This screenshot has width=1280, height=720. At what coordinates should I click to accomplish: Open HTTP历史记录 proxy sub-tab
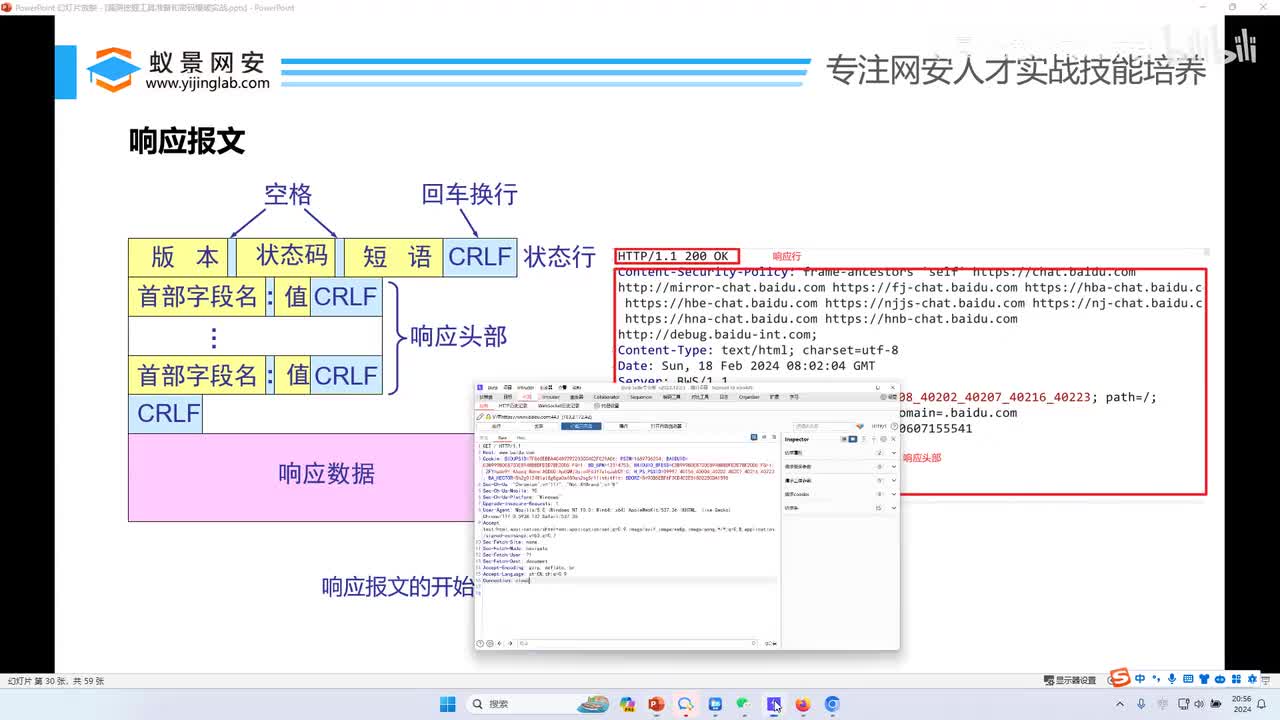tap(513, 406)
